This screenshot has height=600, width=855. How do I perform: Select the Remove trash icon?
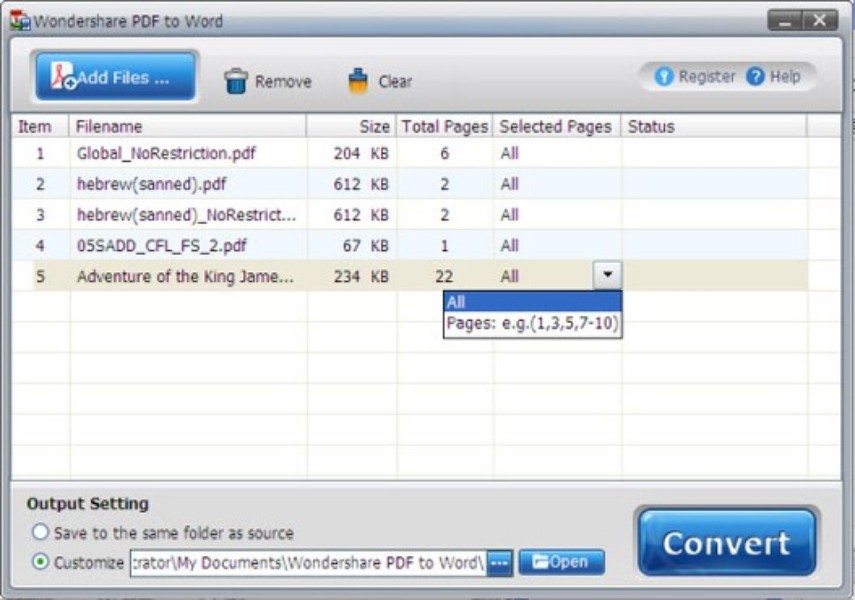point(237,81)
